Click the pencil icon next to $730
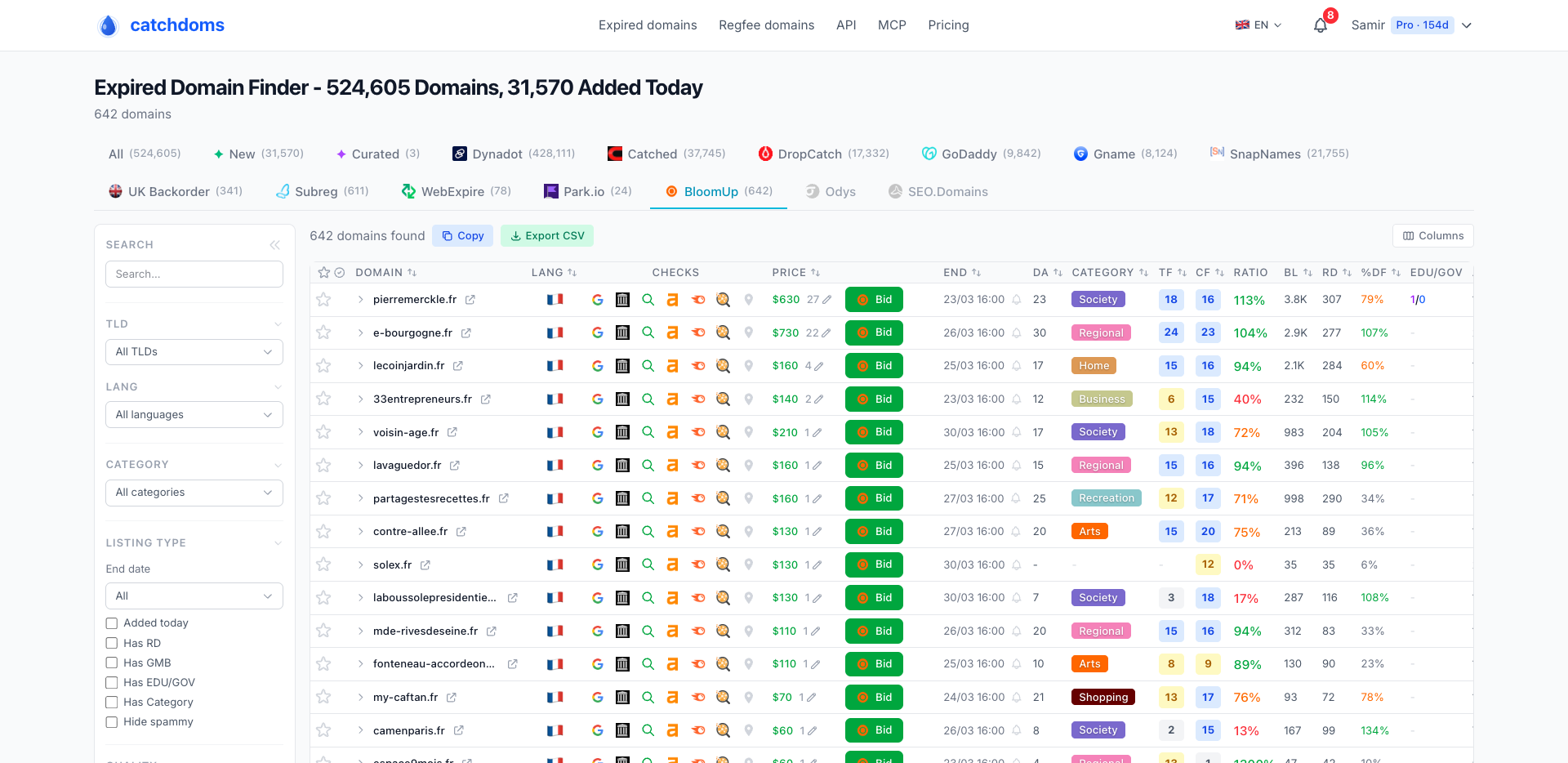Viewport: 1568px width, 763px height. (x=826, y=333)
